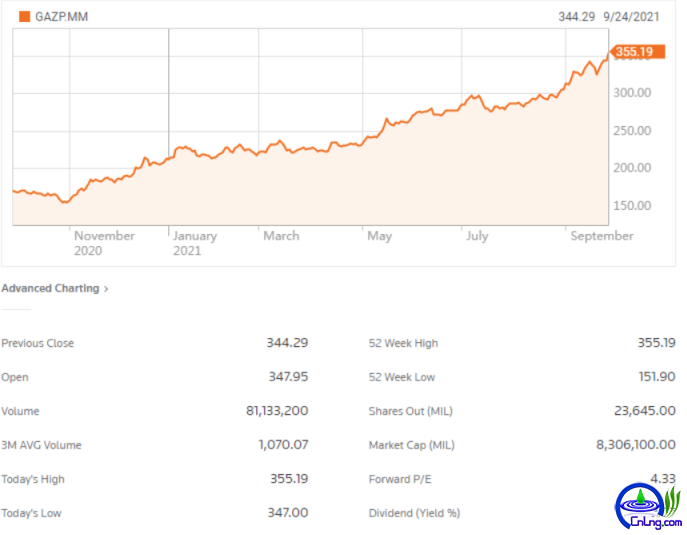
Task: Click the CnLng.com watermark logo
Action: point(648,507)
